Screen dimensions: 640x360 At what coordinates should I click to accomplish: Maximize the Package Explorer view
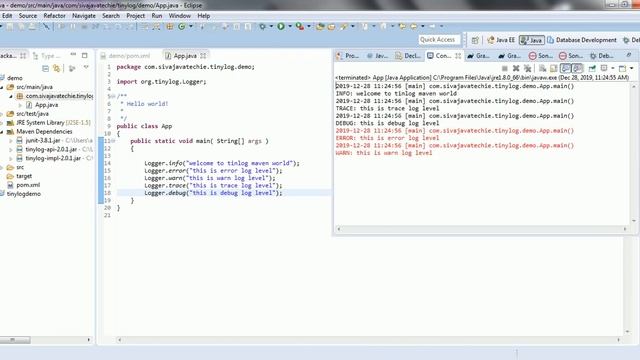84,55
